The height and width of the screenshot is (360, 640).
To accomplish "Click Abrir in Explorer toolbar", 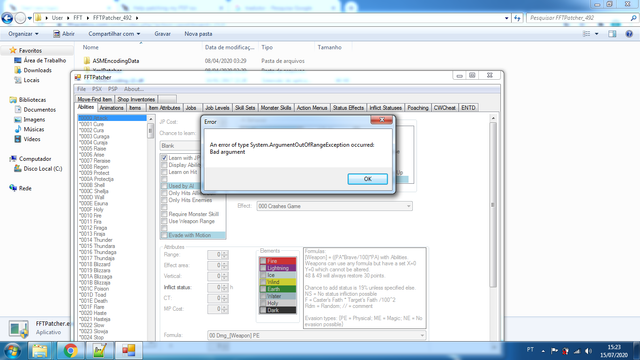I will (x=64, y=34).
